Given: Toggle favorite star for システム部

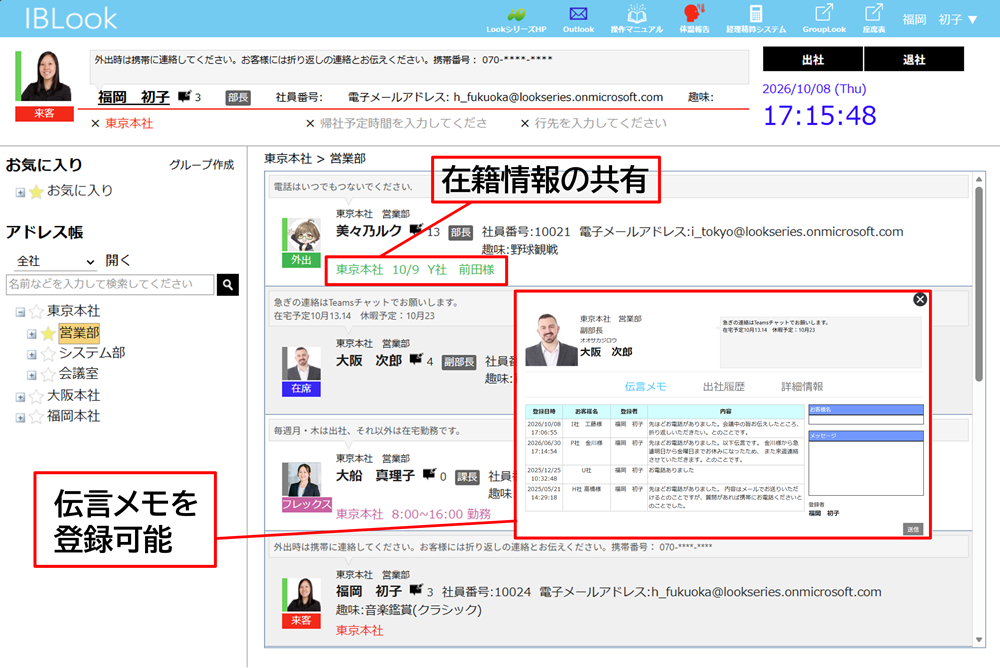Looking at the screenshot, I should point(48,354).
